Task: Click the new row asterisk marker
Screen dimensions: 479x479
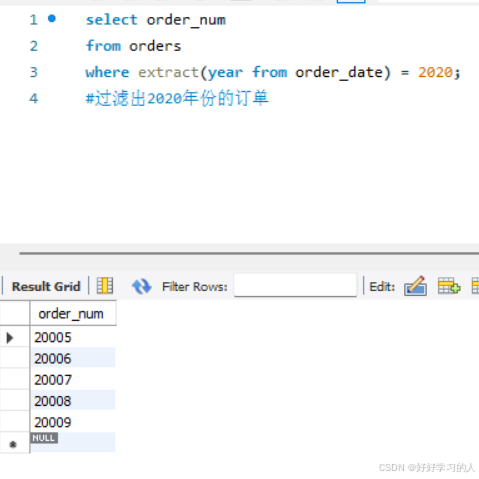Action: [x=13, y=444]
